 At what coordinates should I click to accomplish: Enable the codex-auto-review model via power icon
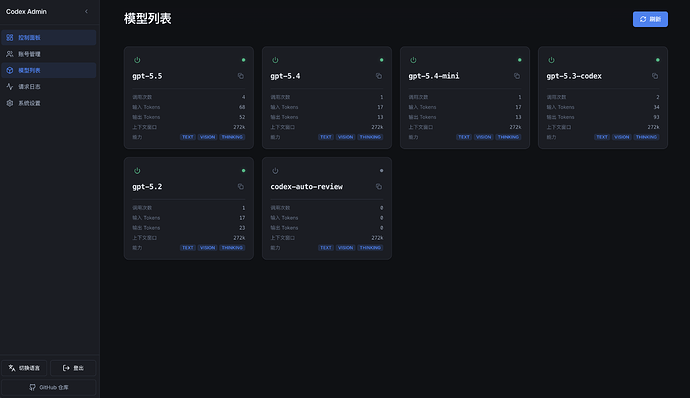275,170
